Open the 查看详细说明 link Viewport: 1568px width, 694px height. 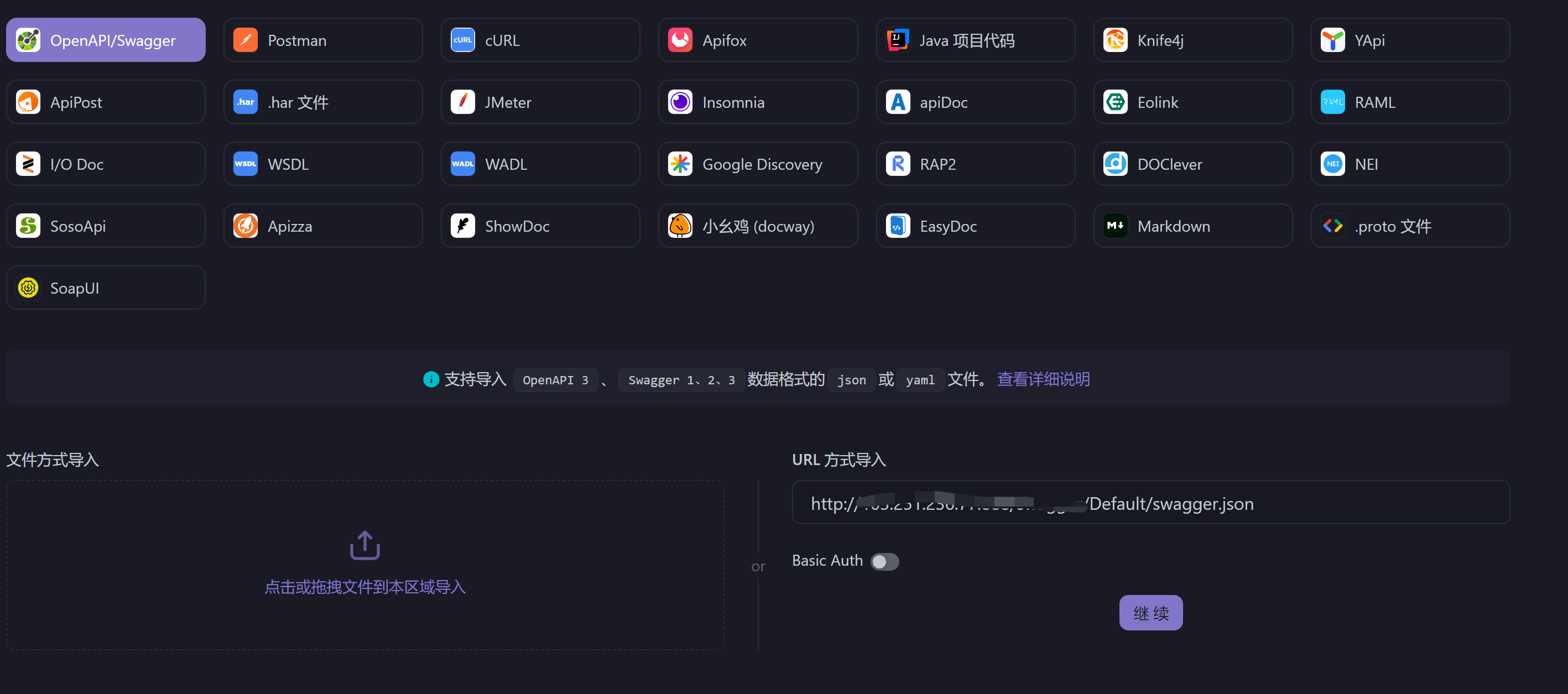coord(1043,379)
